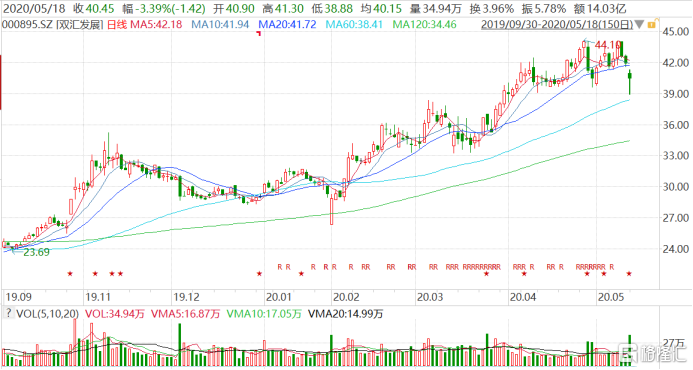The height and width of the screenshot is (370, 693).
Task: Click the 2019/09/30-2020/05/18(150日) range link
Action: pos(557,24)
